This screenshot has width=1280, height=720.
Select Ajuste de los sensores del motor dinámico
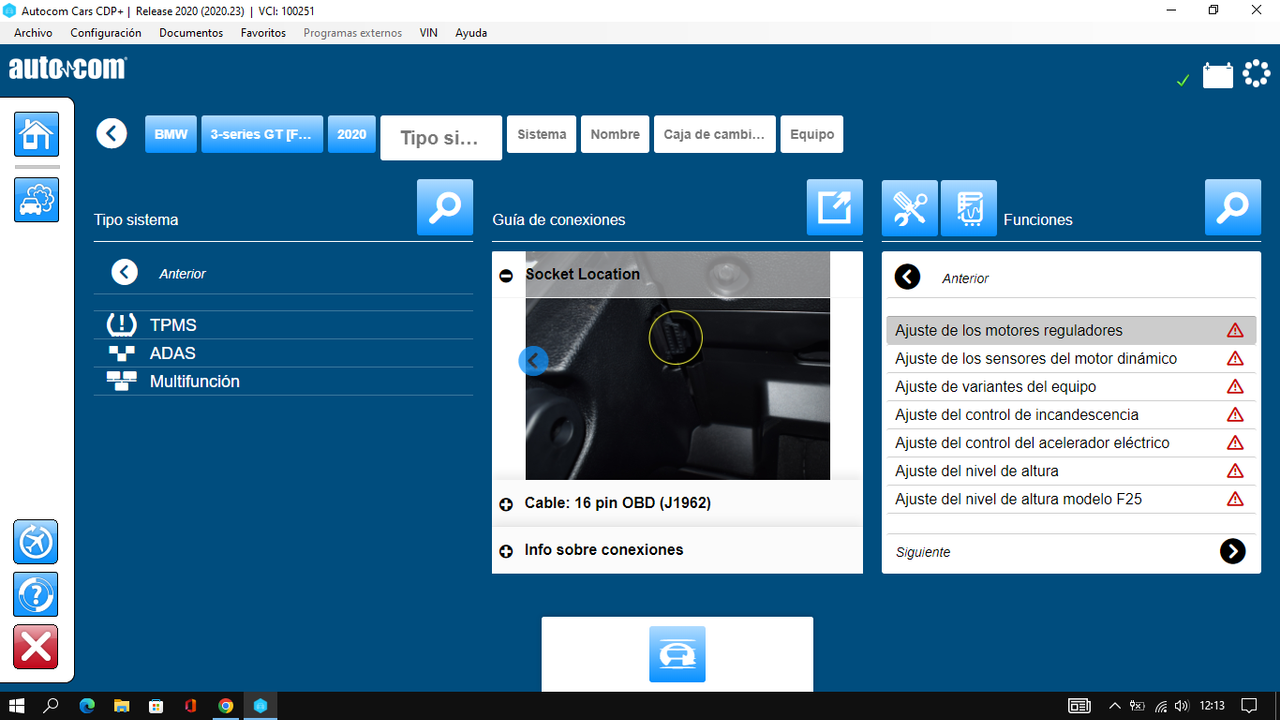(1071, 358)
